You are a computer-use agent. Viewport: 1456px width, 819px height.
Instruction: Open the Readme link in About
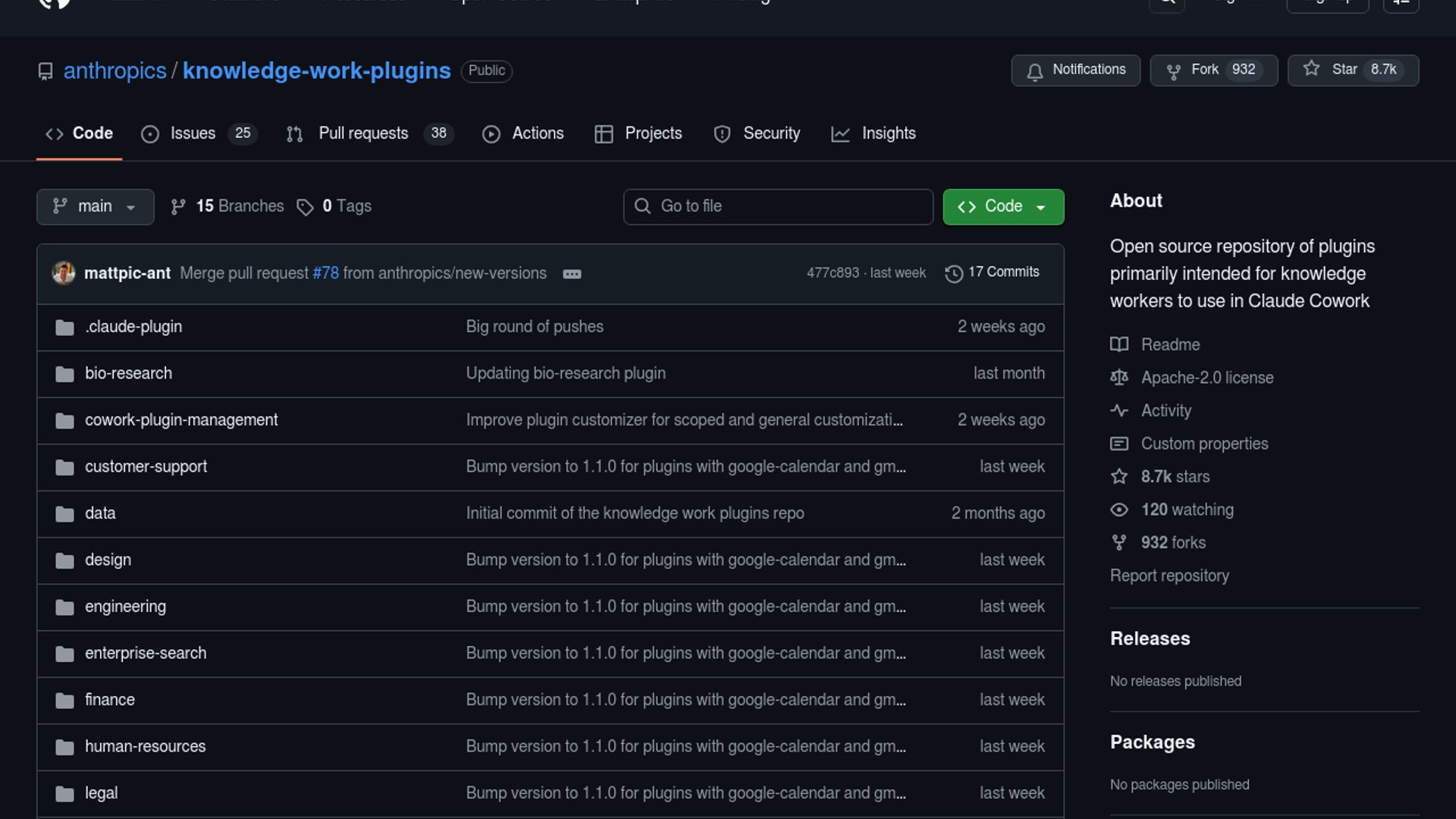[x=1170, y=345]
